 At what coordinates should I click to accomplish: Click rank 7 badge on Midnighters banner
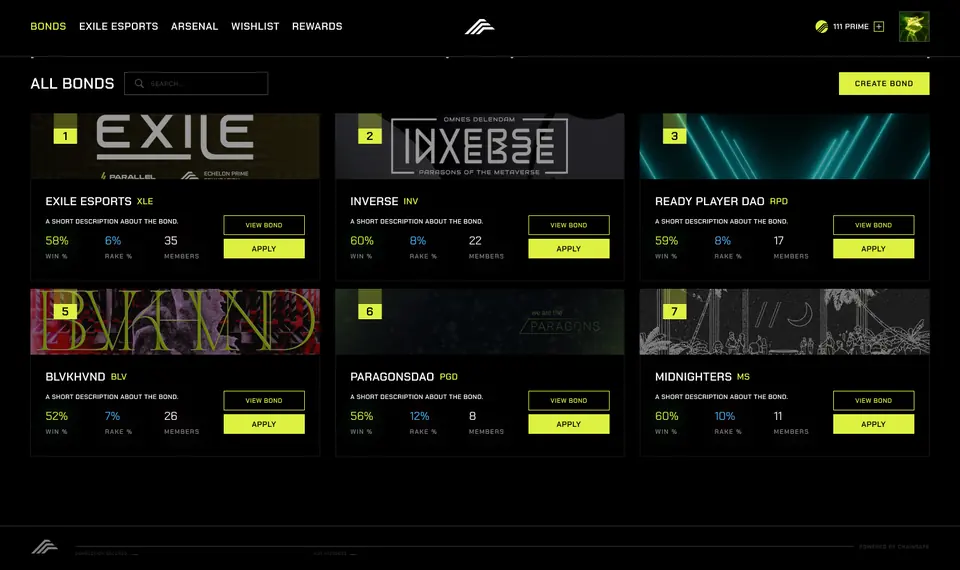[x=674, y=311]
